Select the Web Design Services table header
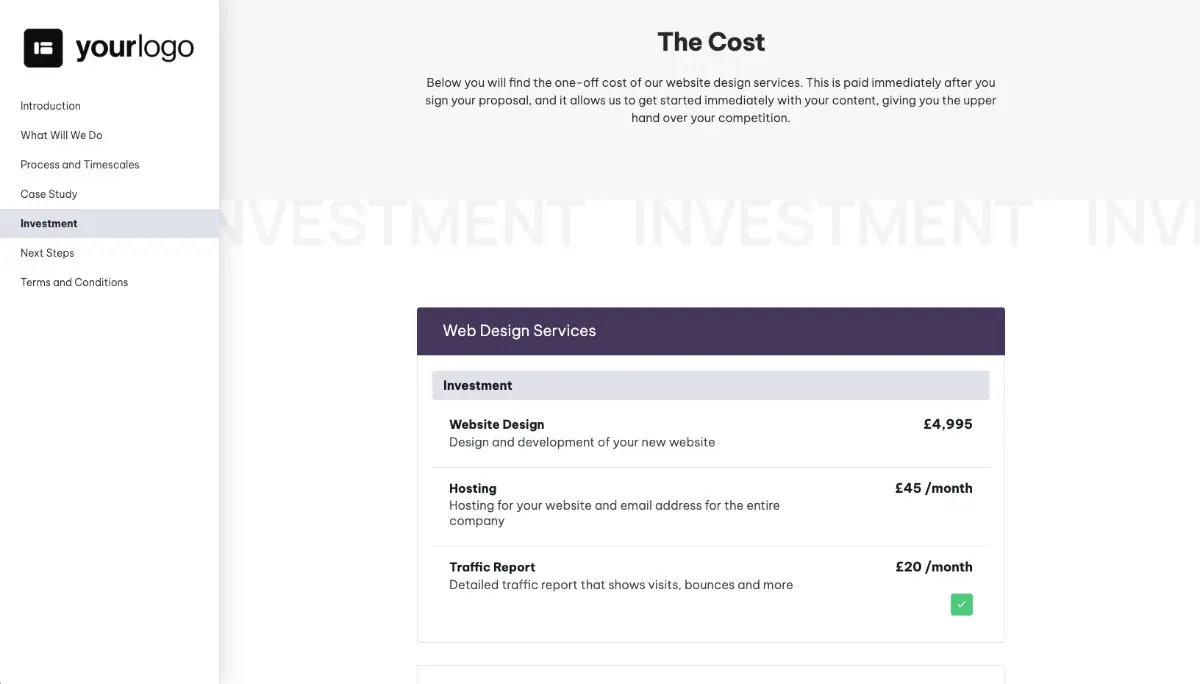The width and height of the screenshot is (1200, 684). pos(519,330)
